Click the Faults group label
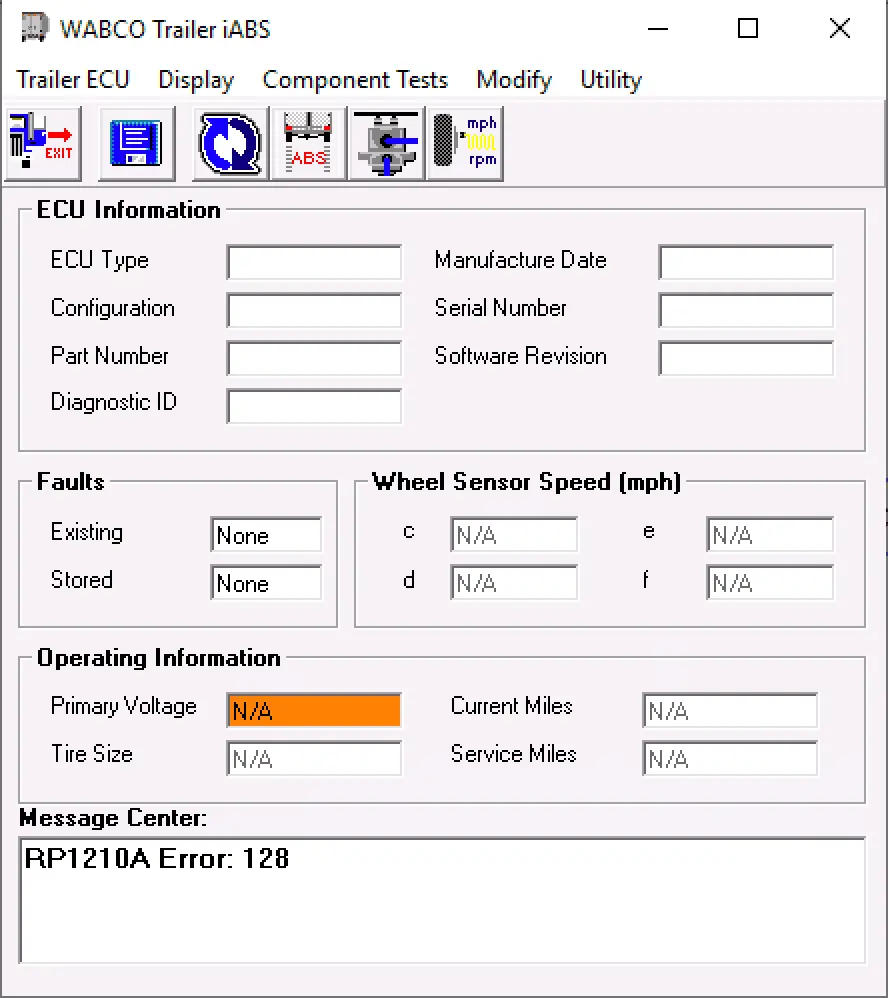Viewport: 888px width, 998px height. (x=71, y=482)
